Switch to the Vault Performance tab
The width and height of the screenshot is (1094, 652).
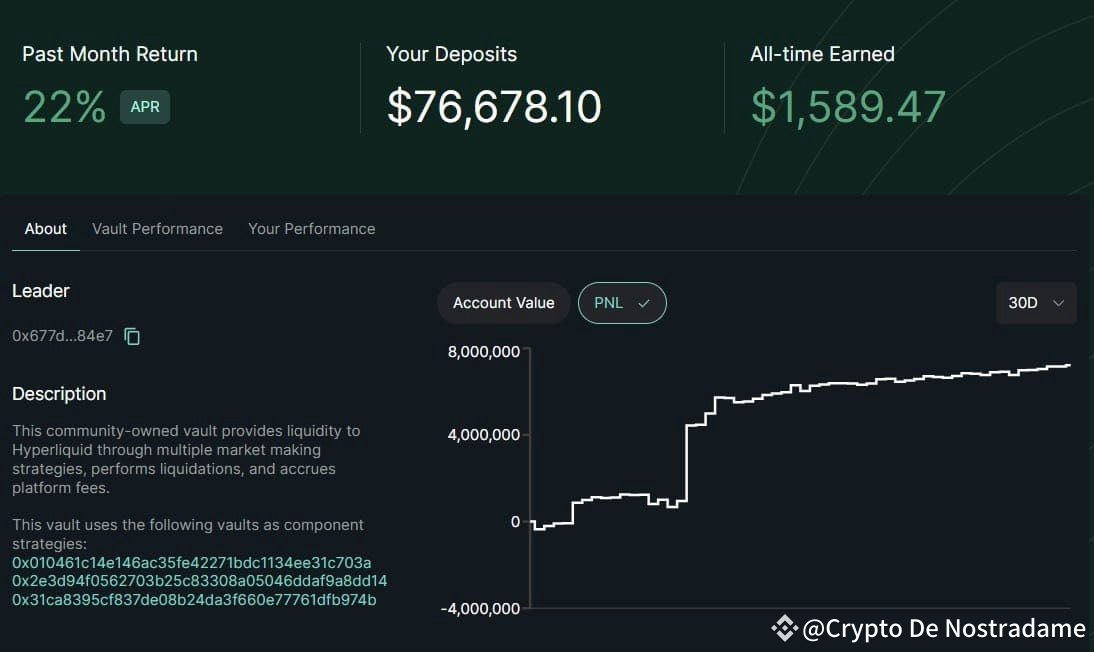pos(157,228)
